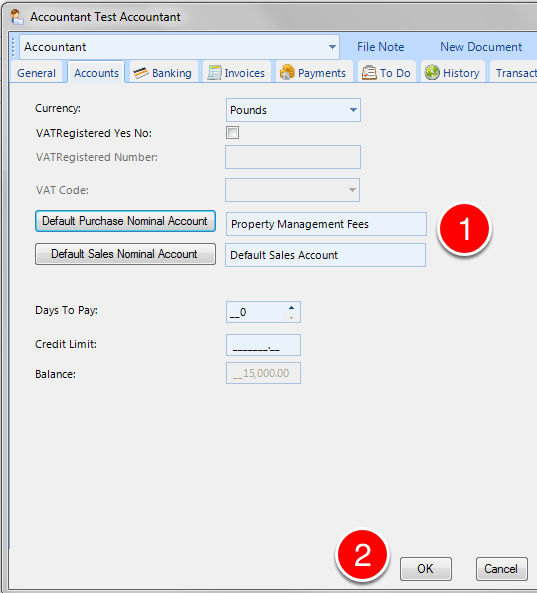Click Default Sales Nominal Account button
Image resolution: width=537 pixels, height=593 pixels.
point(125,254)
